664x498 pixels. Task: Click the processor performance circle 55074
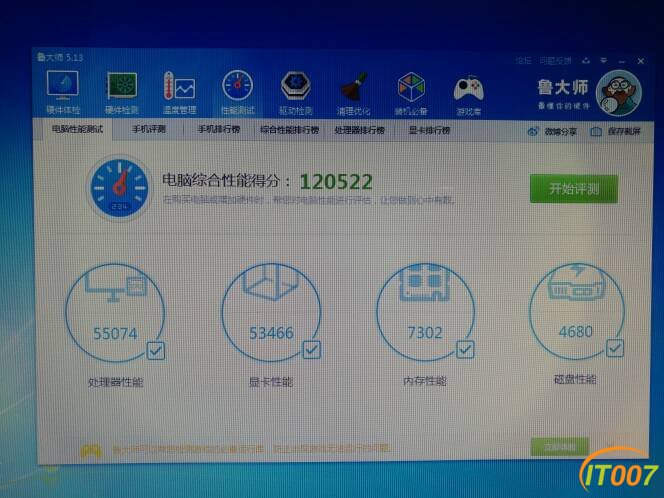115,313
